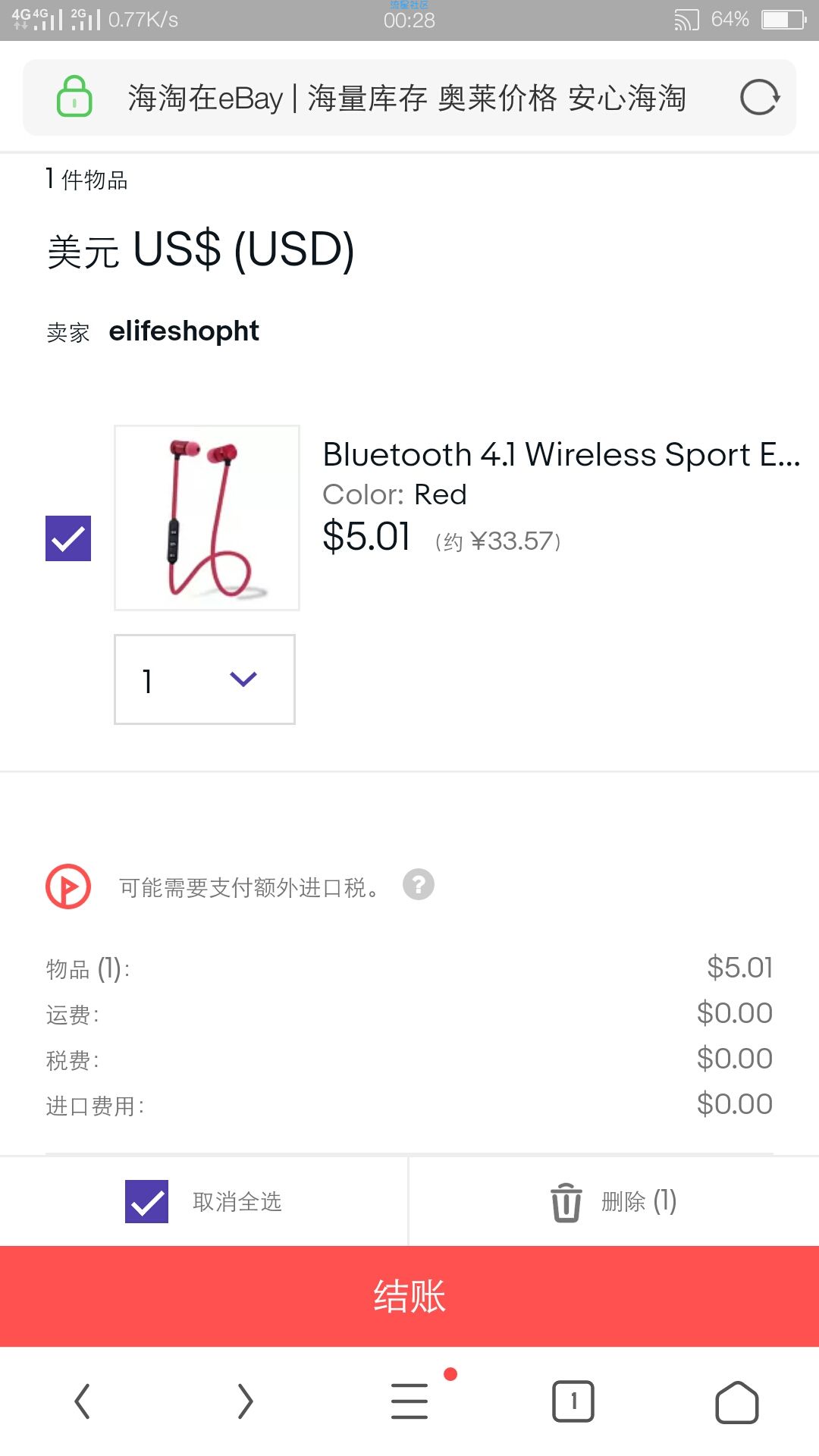Open import tax help question mark
The height and width of the screenshot is (1456, 819).
click(418, 884)
